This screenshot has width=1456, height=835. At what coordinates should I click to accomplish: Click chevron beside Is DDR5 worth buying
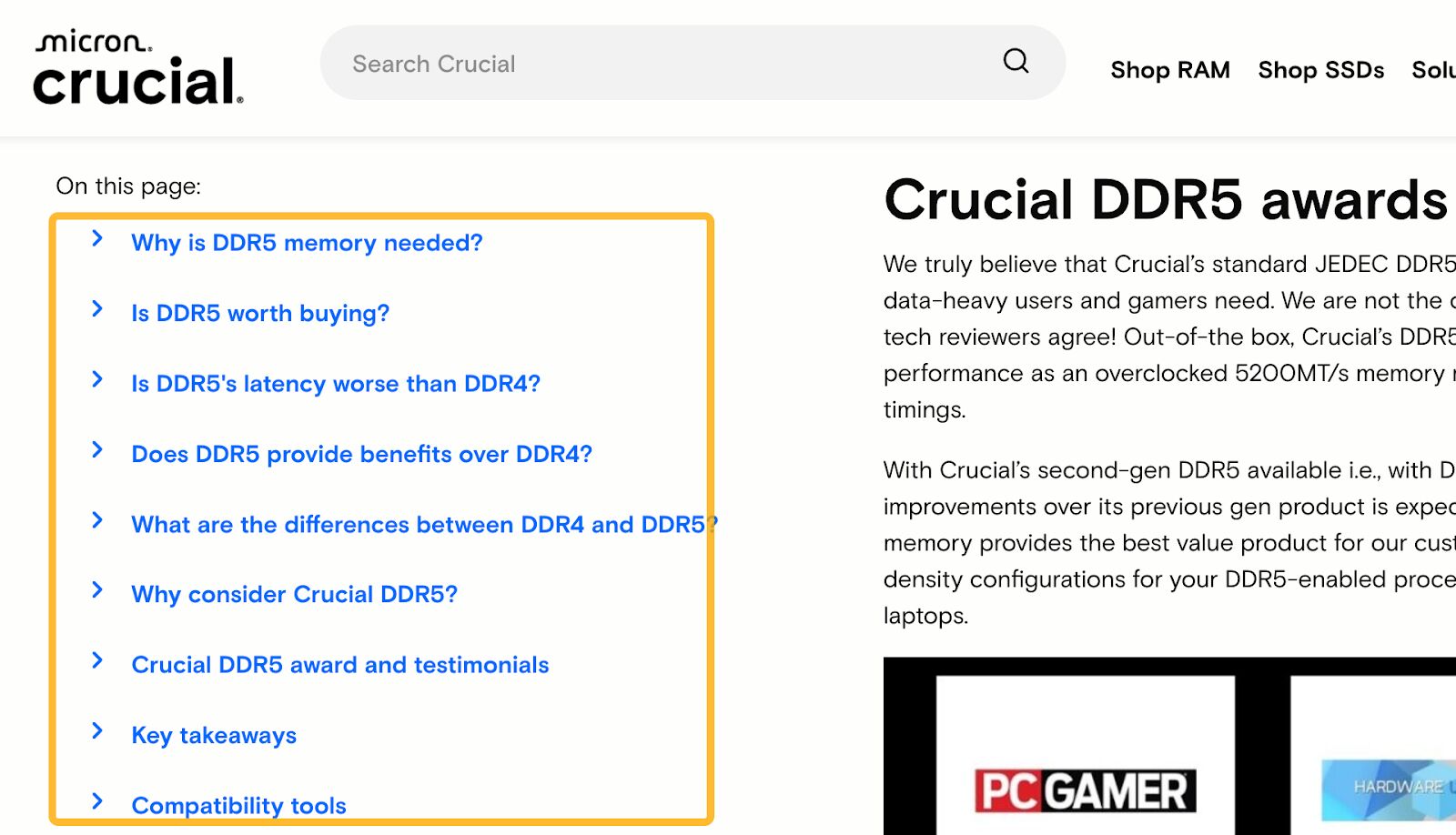point(97,309)
